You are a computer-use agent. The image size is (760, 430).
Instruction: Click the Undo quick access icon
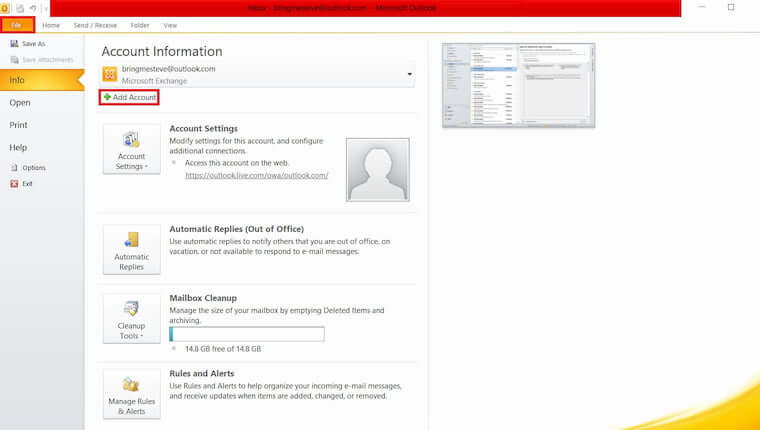coord(33,8)
